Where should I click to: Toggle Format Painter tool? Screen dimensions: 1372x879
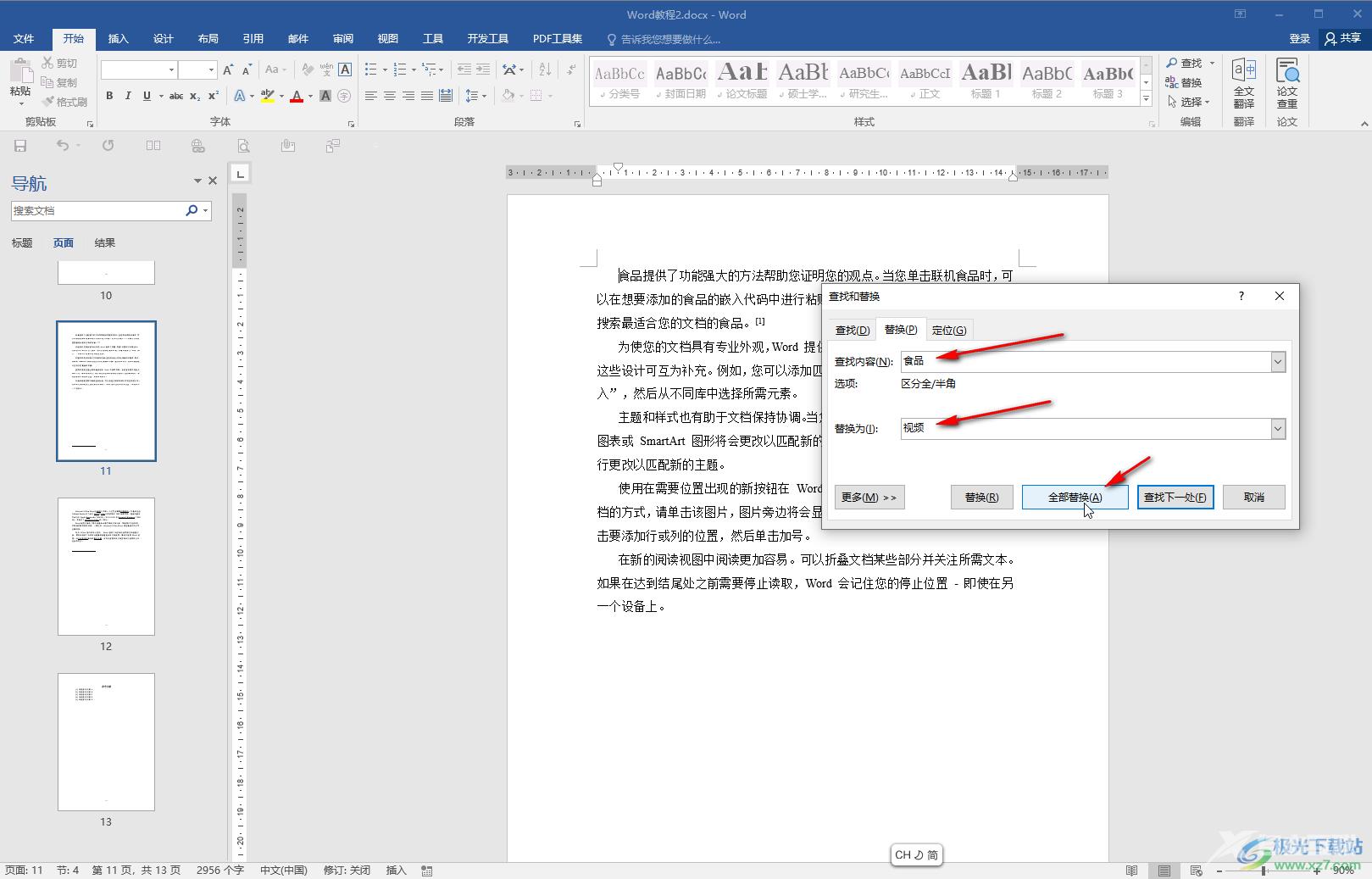point(64,102)
